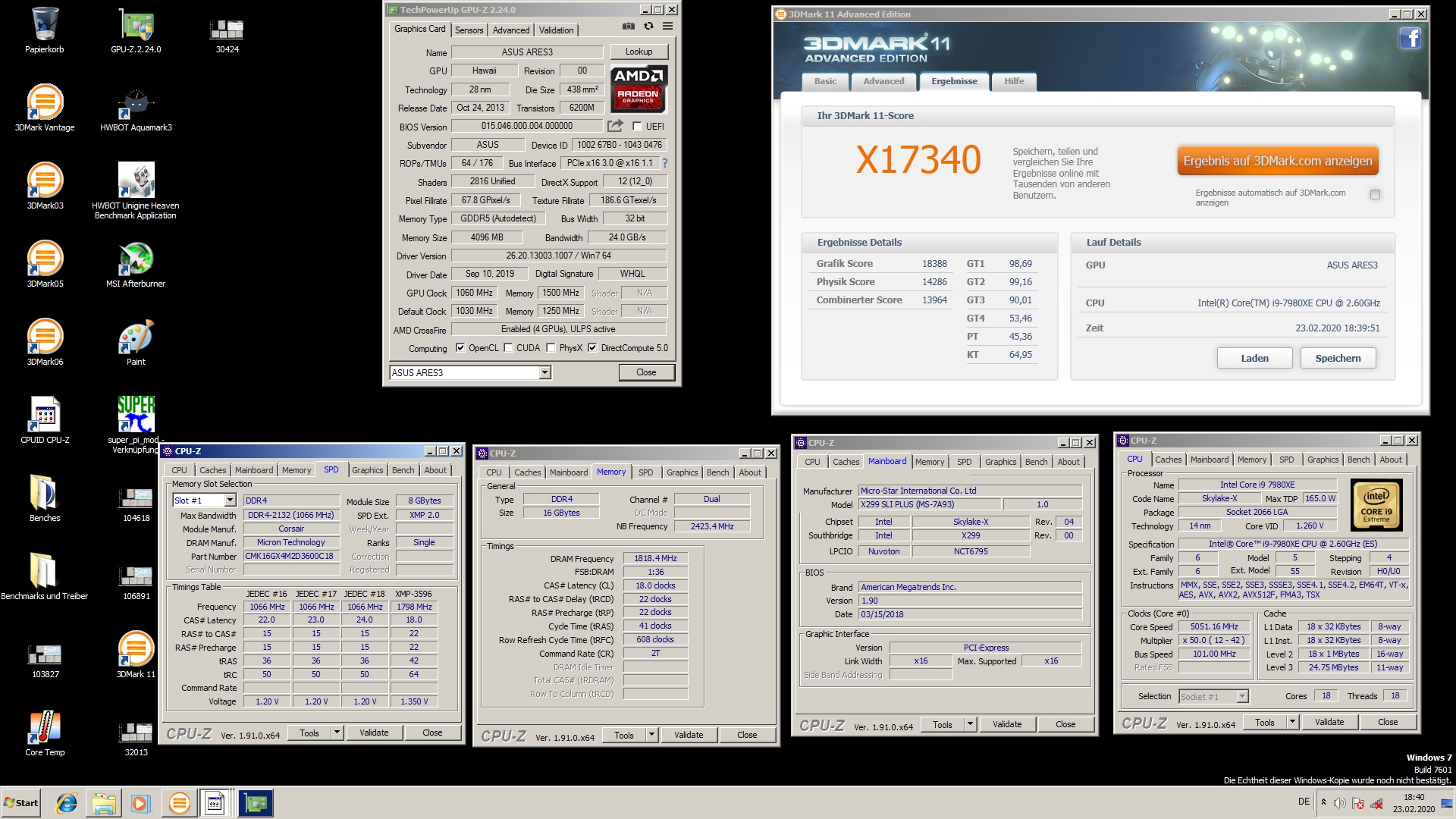1456x819 pixels.
Task: Close GPU-Z with the Close button
Action: click(x=646, y=372)
